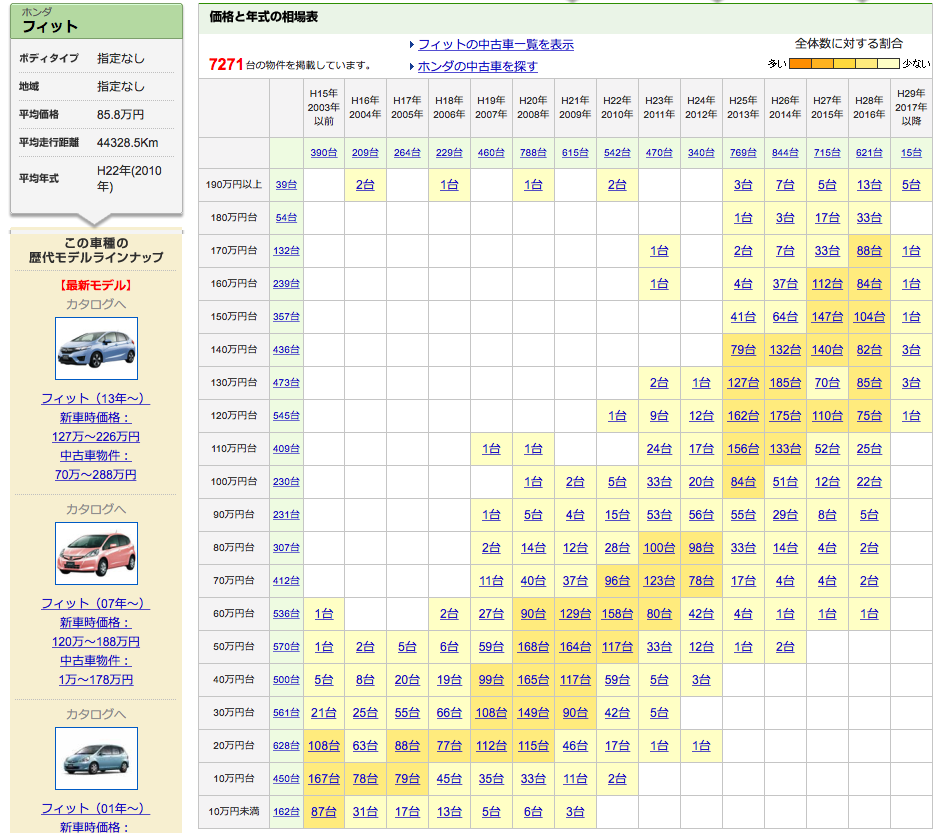Screen dimensions: 941x833
Task: Click the 127万～226万円 new price link
Action: 95,437
